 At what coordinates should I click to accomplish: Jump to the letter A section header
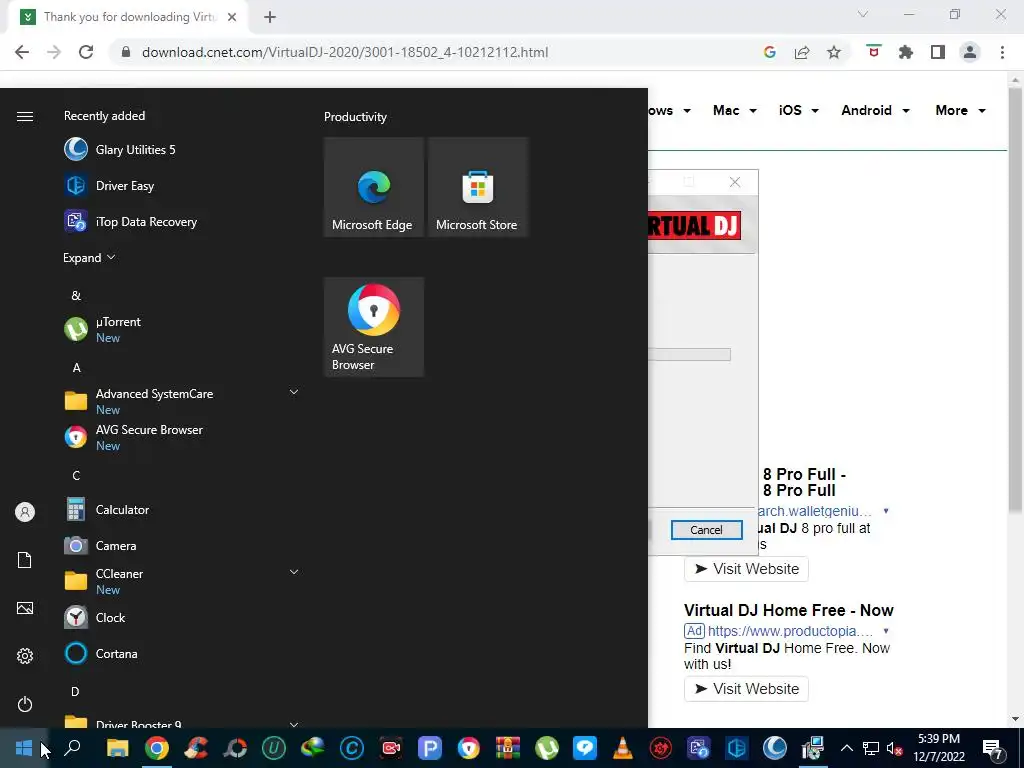tap(76, 368)
